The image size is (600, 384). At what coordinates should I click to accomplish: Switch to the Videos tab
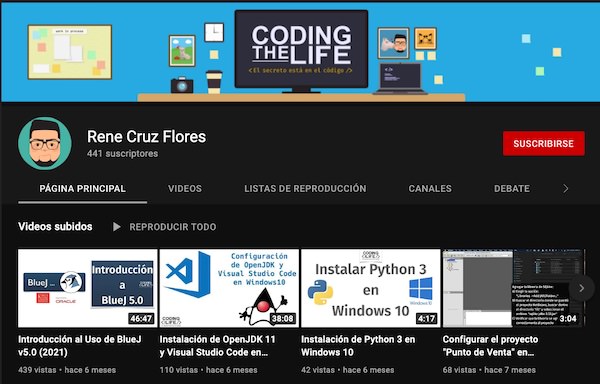pos(185,189)
